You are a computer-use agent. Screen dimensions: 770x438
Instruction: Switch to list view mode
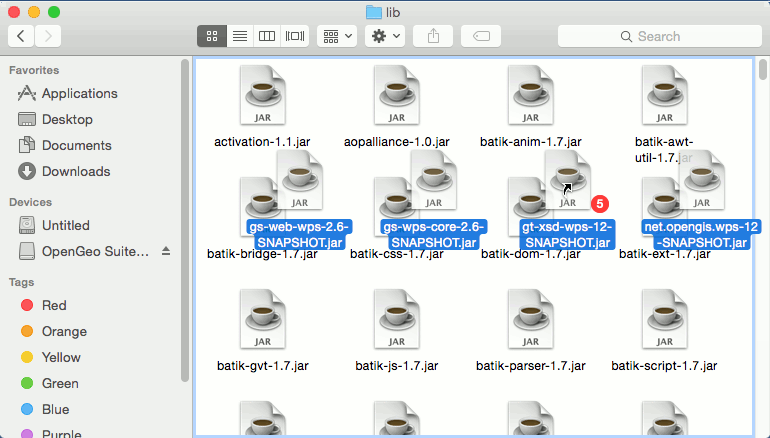click(239, 36)
